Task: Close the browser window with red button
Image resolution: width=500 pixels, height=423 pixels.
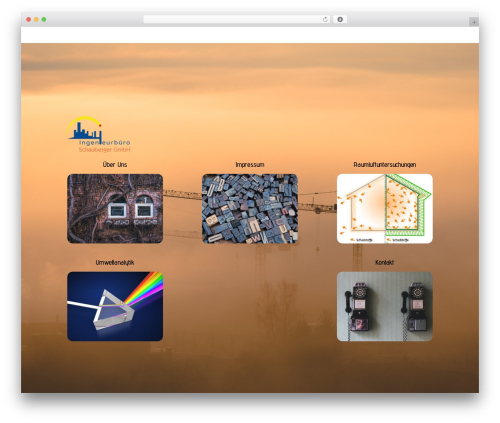Action: click(29, 19)
